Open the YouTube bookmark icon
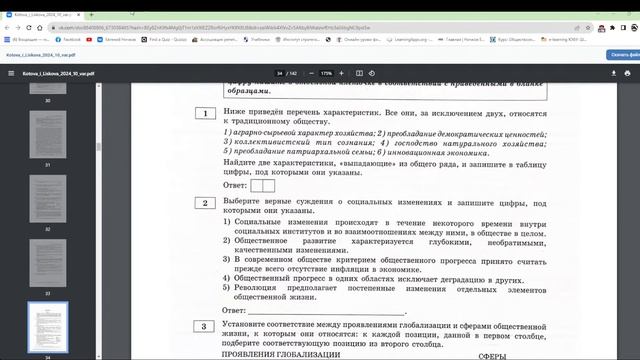 pyautogui.click(x=89, y=40)
